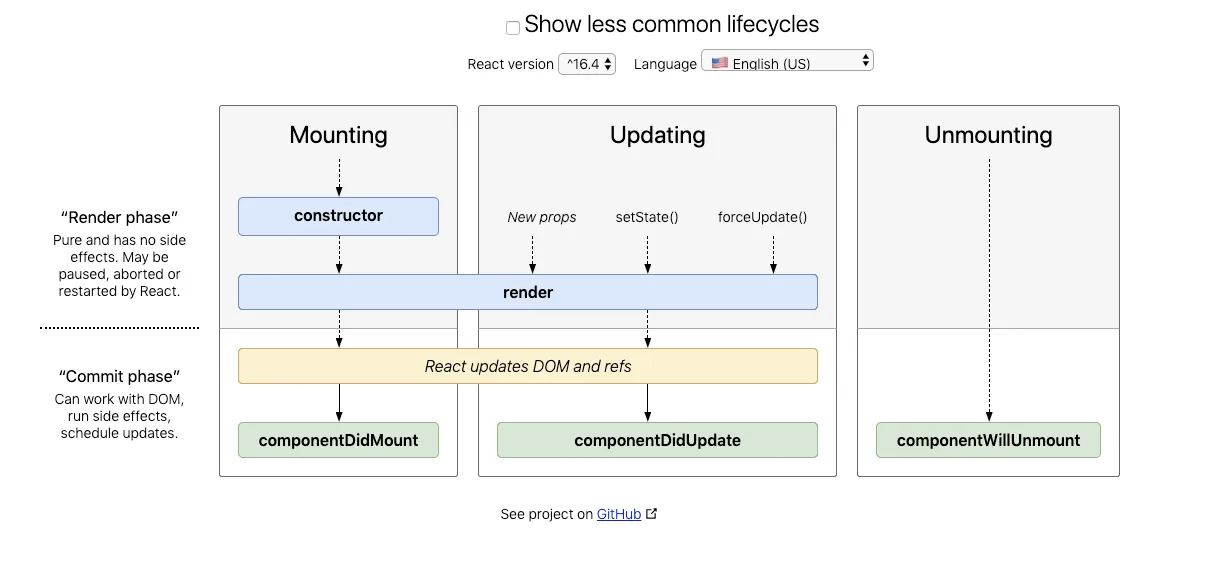Click the US flag icon in Language selector
The width and height of the screenshot is (1230, 573).
[x=720, y=62]
